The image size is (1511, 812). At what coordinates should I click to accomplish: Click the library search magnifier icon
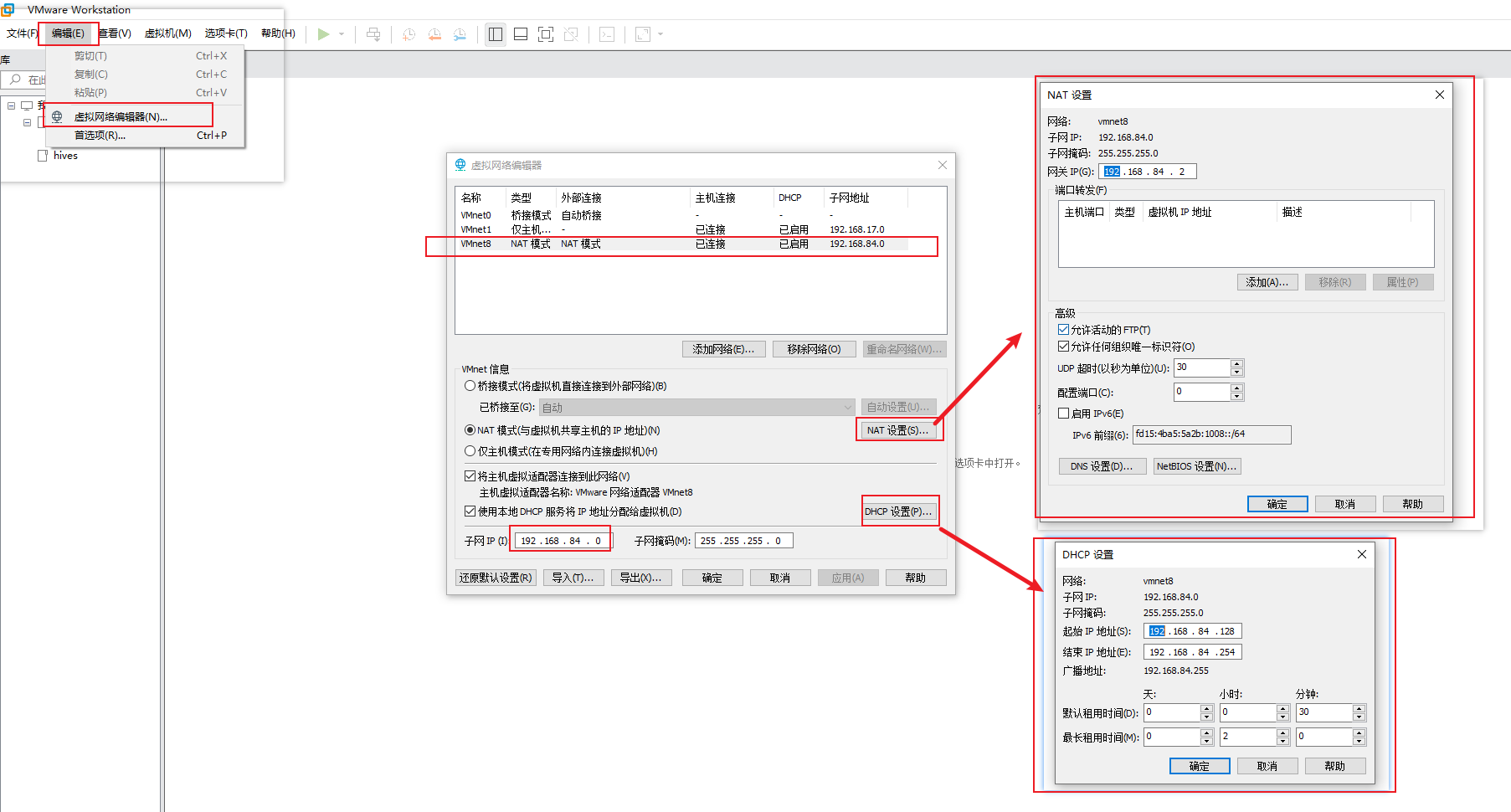coord(15,80)
